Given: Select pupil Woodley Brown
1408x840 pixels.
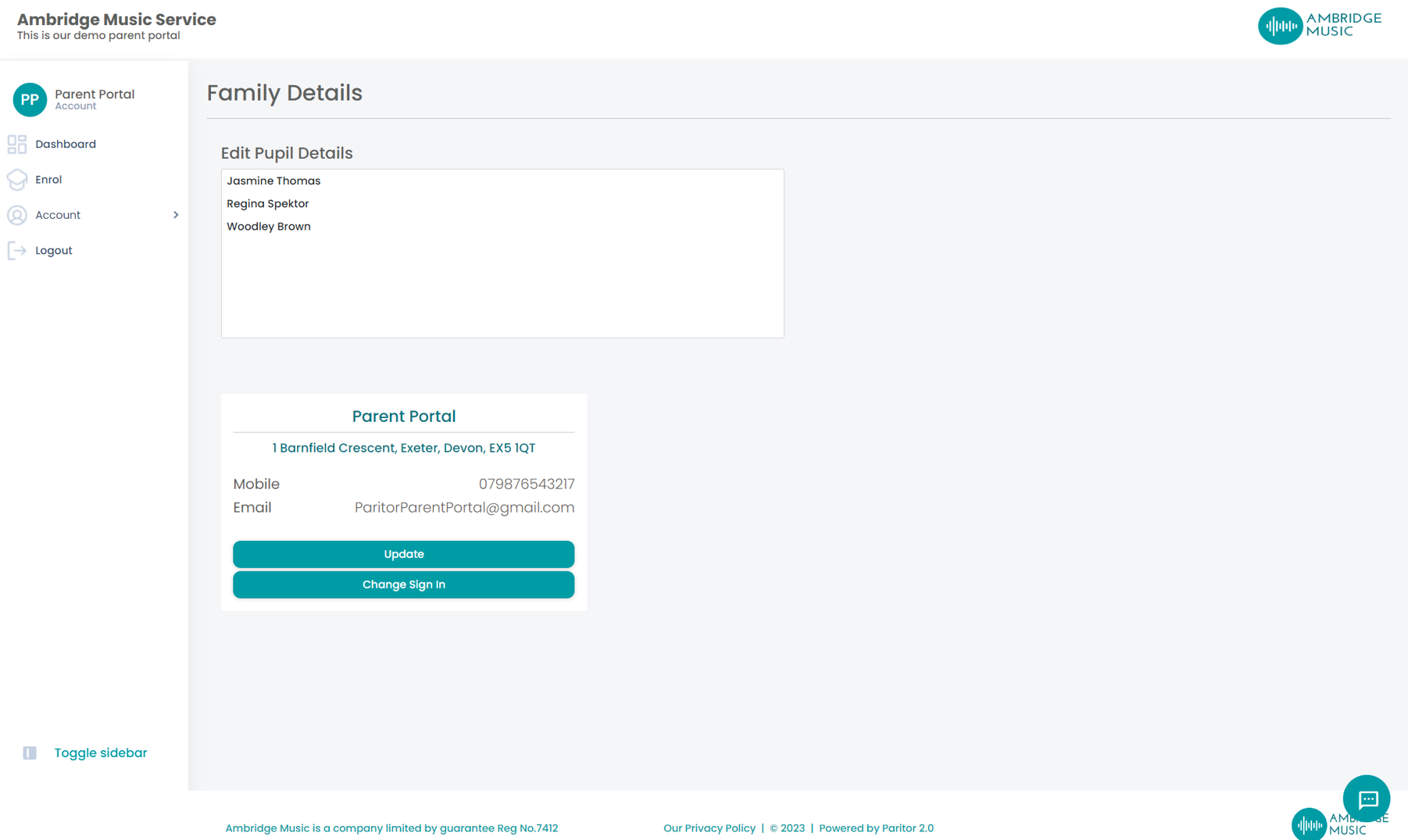Looking at the screenshot, I should point(269,227).
